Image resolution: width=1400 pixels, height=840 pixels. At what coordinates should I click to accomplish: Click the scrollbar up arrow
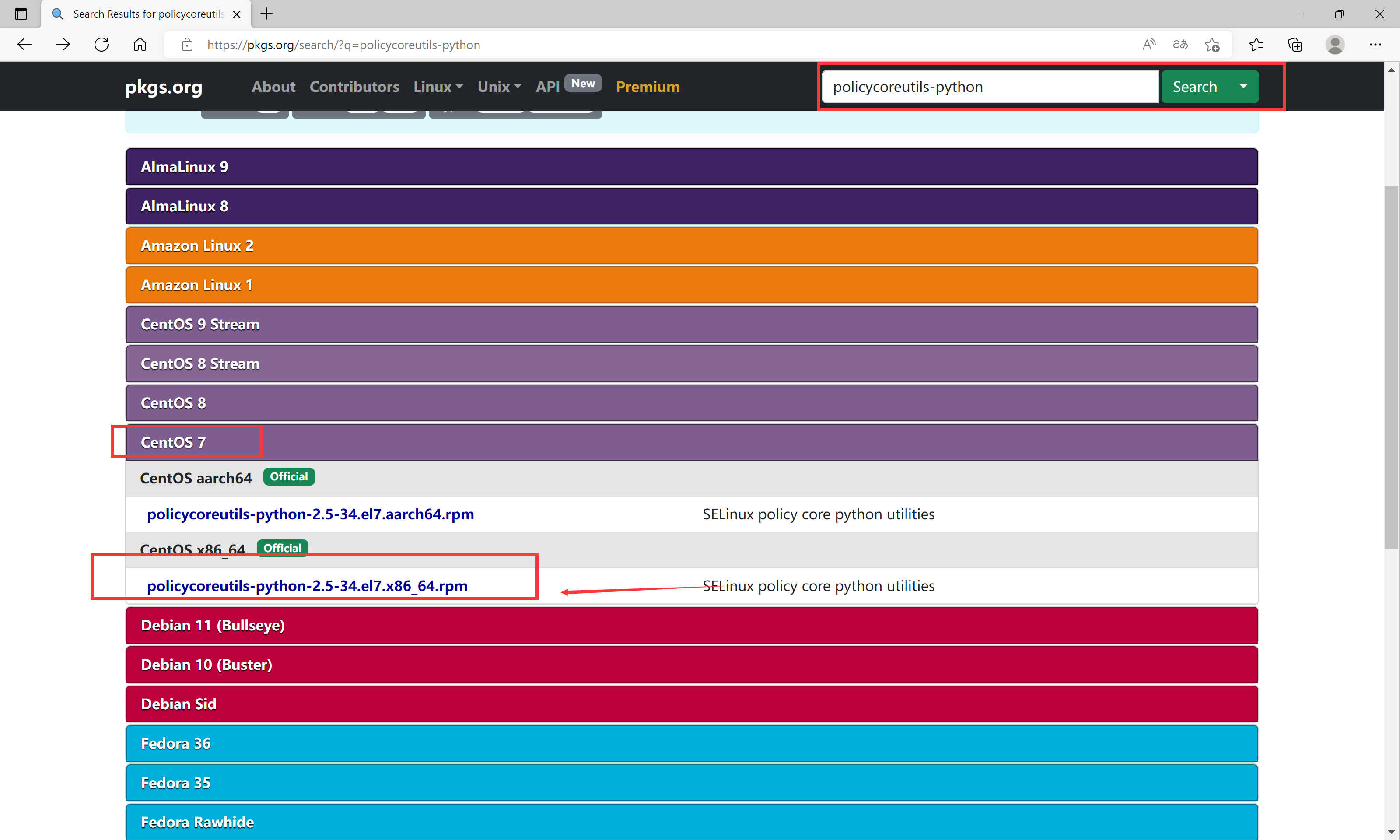pyautogui.click(x=1392, y=70)
